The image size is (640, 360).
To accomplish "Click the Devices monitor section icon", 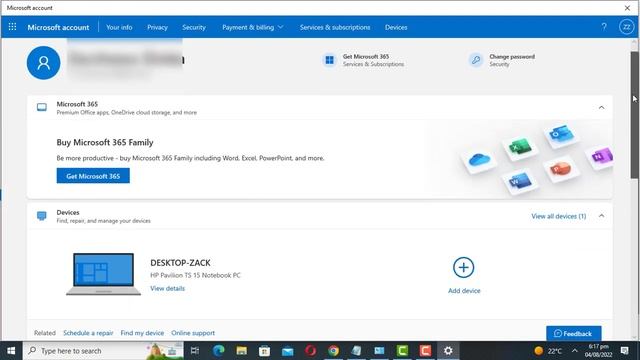I will 42,216.
